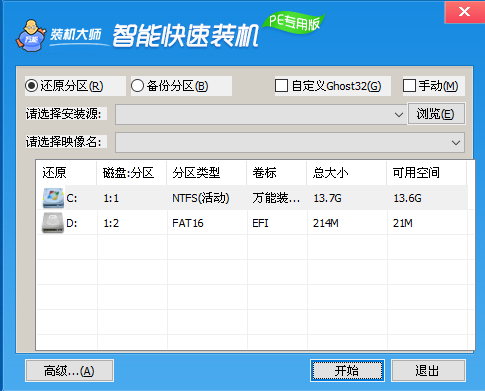Click the 214M total size cell
485x391 pixels.
326,223
